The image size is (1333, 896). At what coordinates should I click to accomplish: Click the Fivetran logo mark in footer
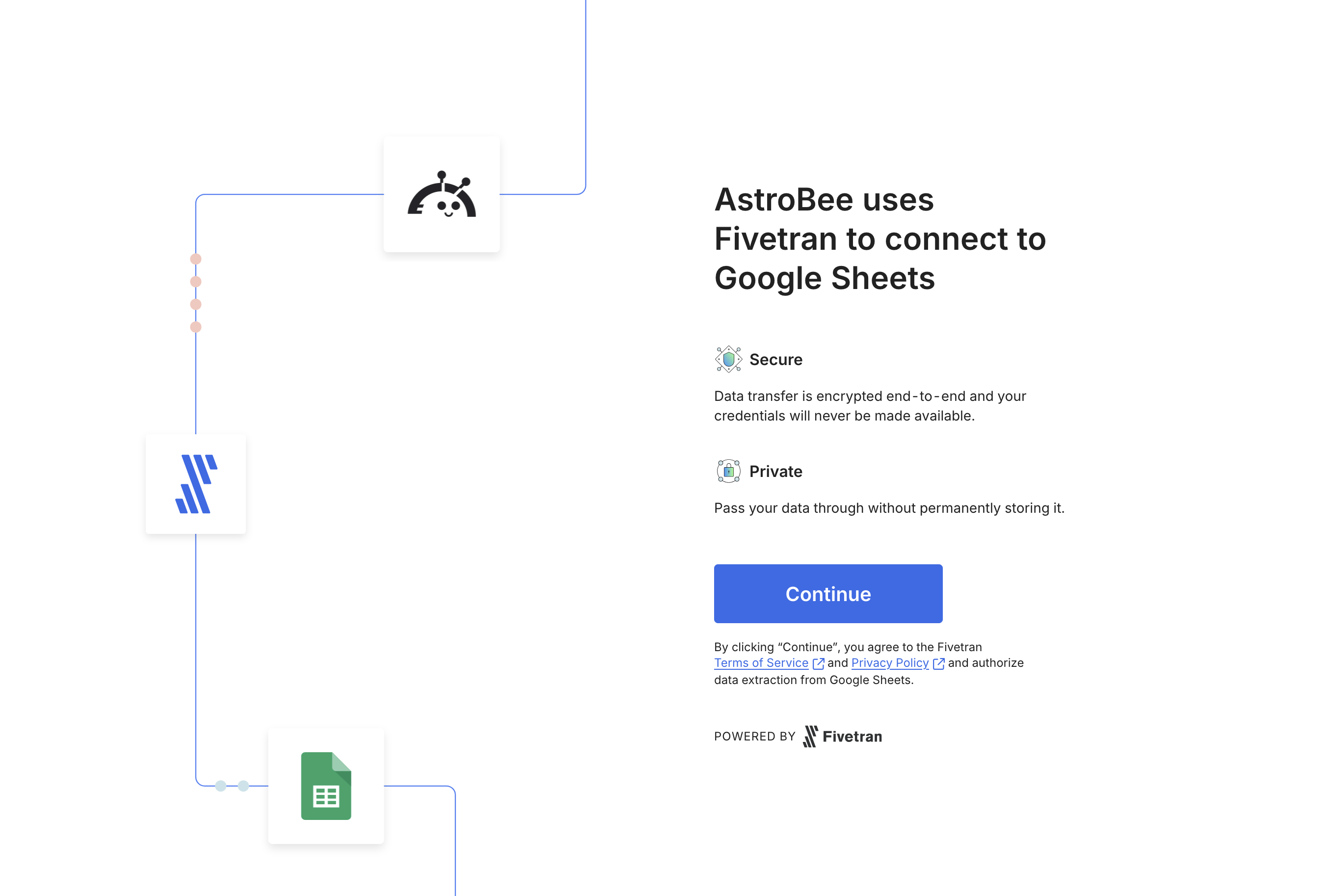[x=810, y=737]
